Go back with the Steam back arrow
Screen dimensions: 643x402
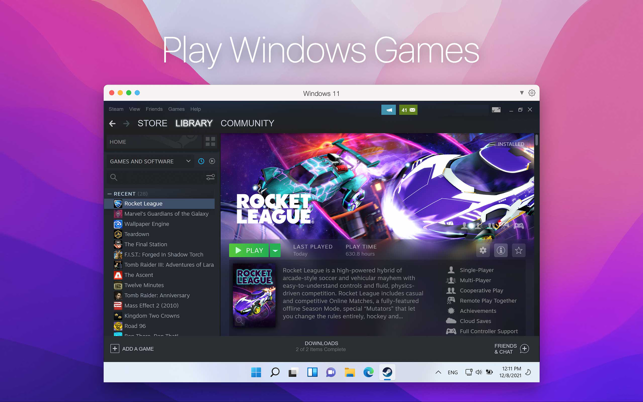pyautogui.click(x=112, y=123)
